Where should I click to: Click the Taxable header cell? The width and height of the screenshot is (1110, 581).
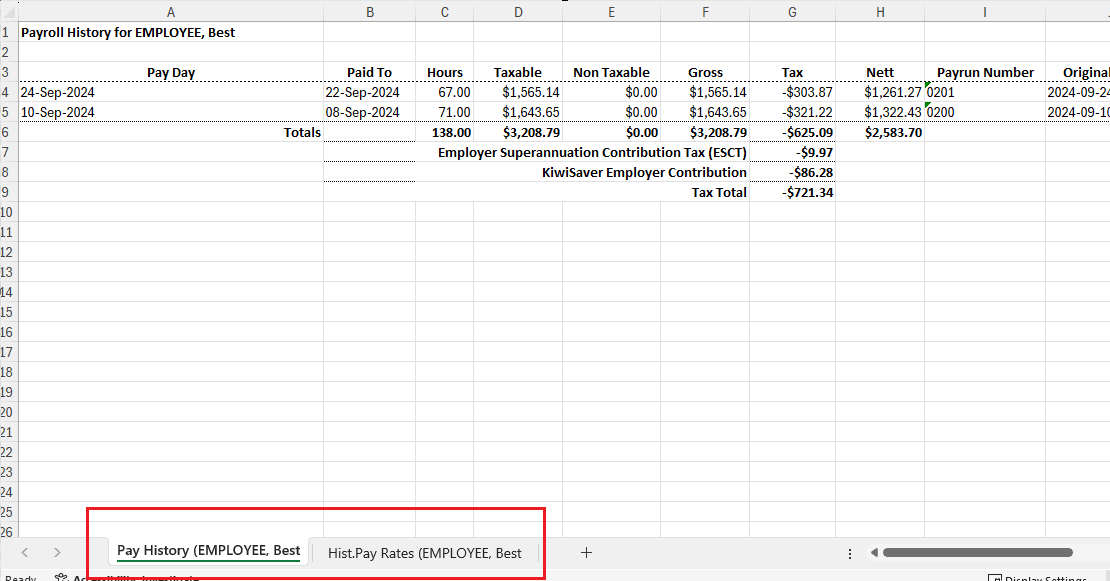pos(518,72)
